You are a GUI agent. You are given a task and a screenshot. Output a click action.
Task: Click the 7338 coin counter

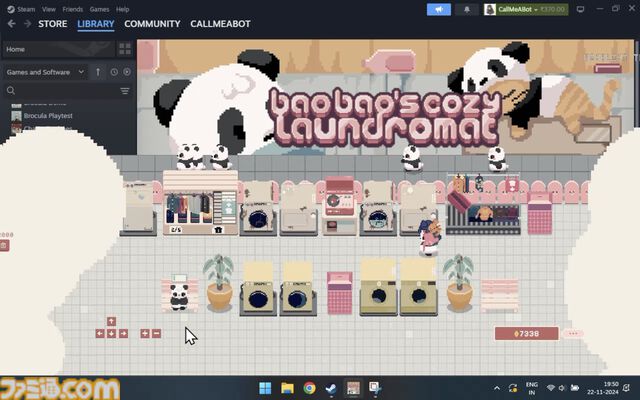(525, 333)
